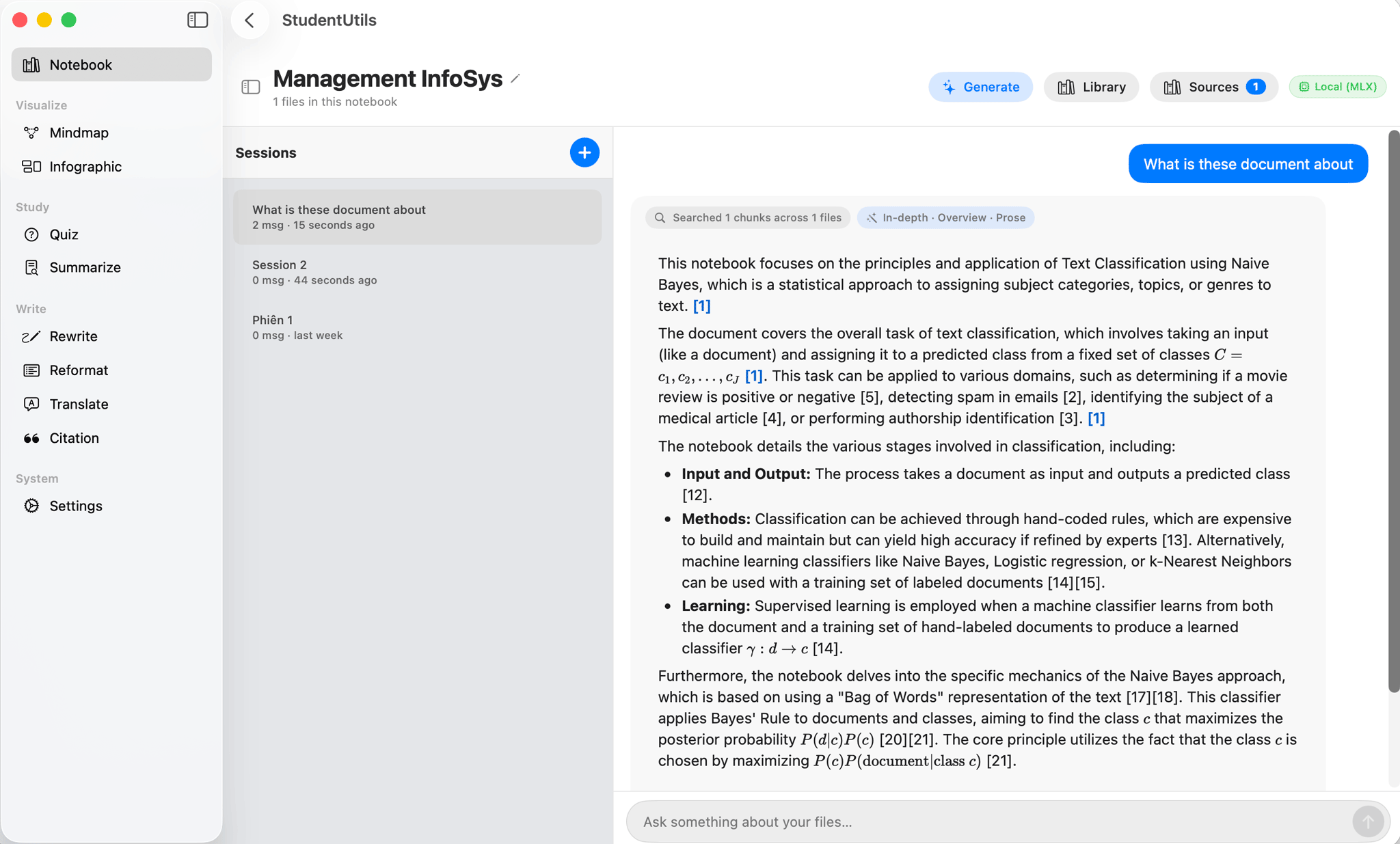Click the Generate button
This screenshot has height=844, width=1400.
pos(980,87)
